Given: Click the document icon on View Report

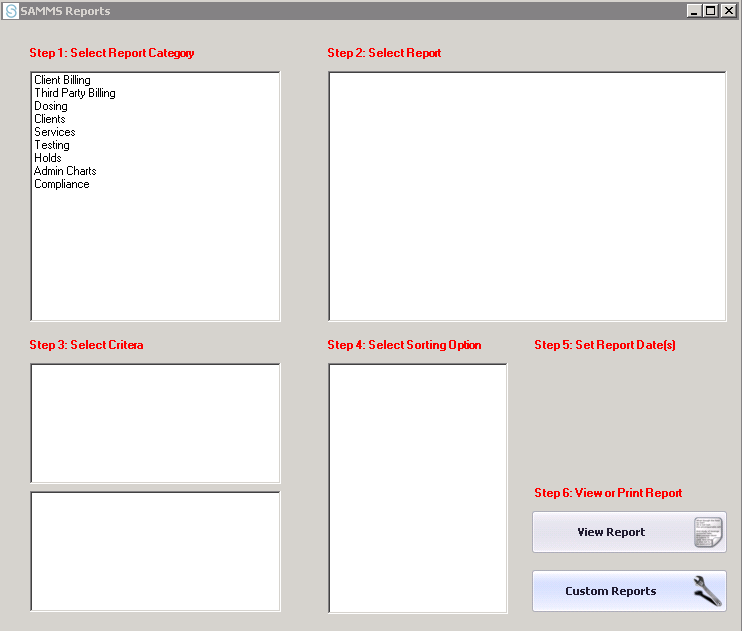Looking at the screenshot, I should (708, 532).
